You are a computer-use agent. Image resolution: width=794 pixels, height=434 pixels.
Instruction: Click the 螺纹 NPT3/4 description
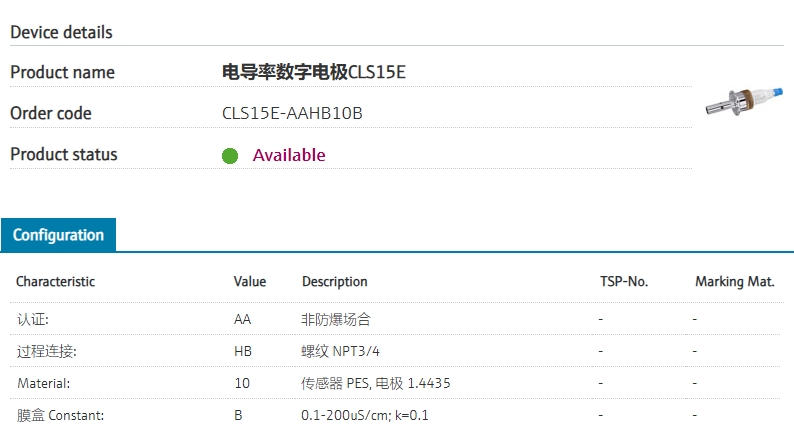(x=340, y=351)
